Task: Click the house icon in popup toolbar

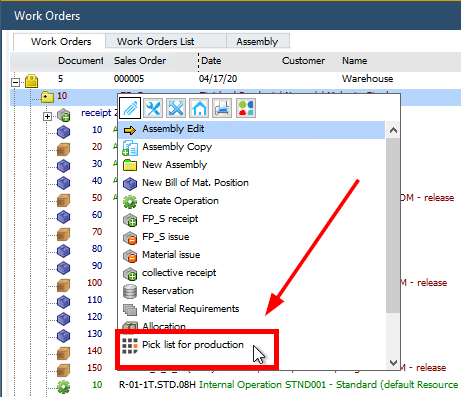Action: coord(199,108)
